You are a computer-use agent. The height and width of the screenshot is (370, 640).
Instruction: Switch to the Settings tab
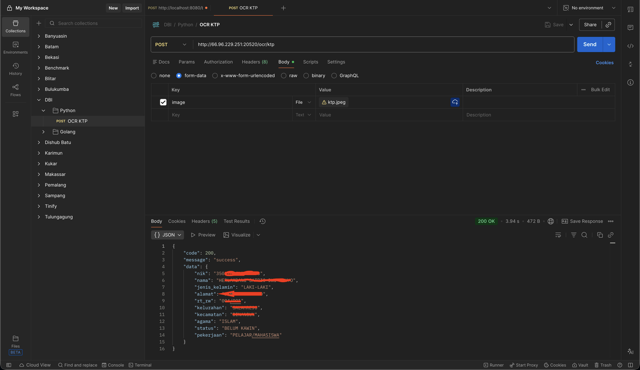tap(336, 62)
